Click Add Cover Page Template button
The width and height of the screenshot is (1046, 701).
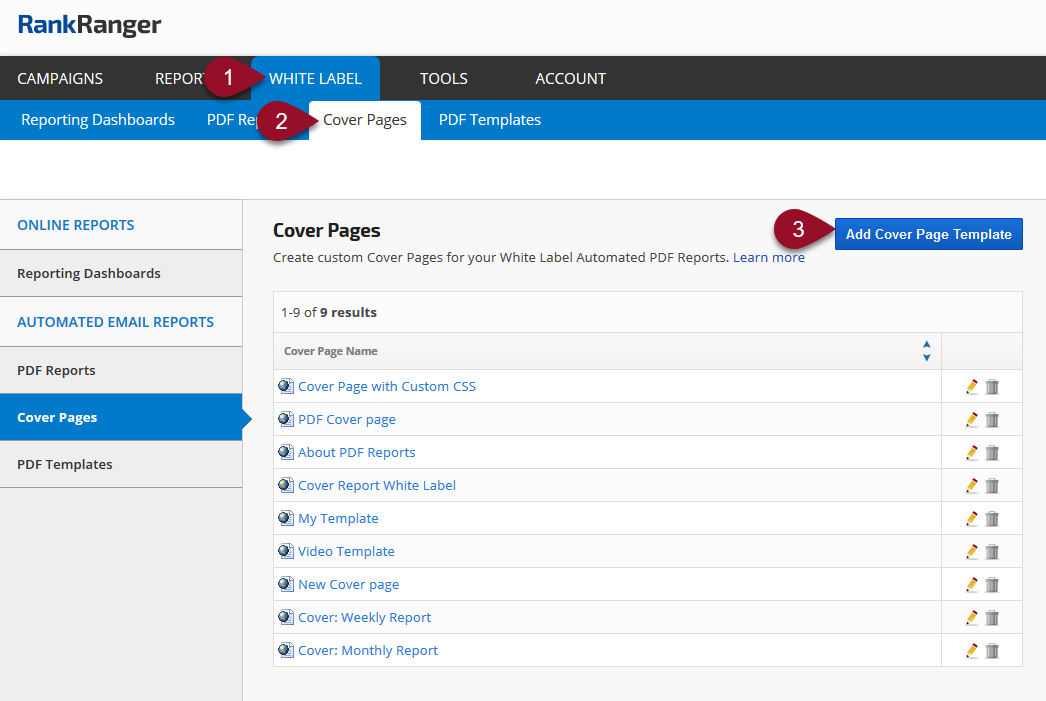[928, 234]
